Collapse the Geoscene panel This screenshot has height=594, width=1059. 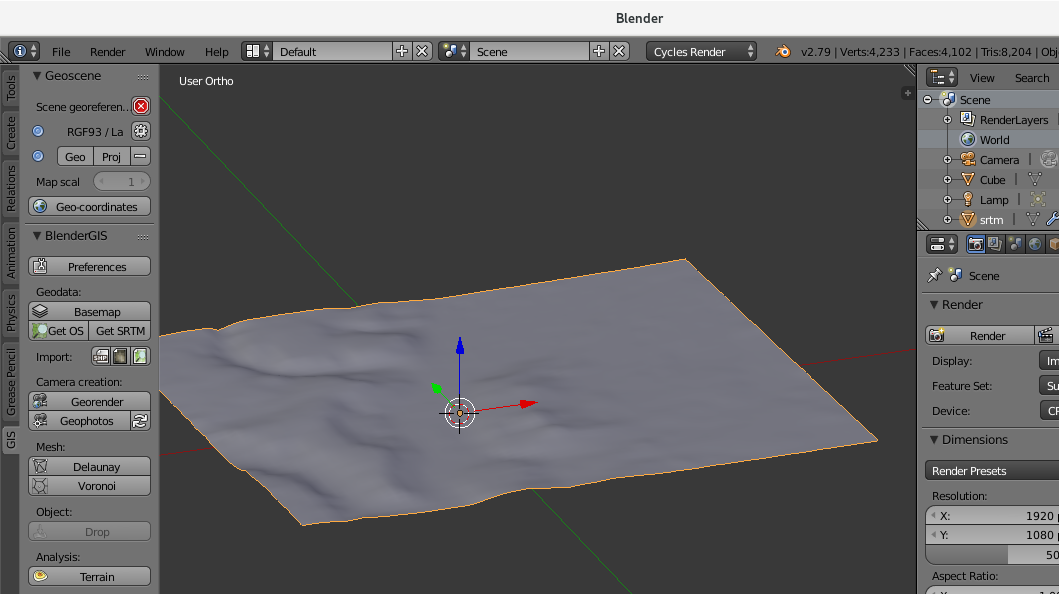pos(37,75)
